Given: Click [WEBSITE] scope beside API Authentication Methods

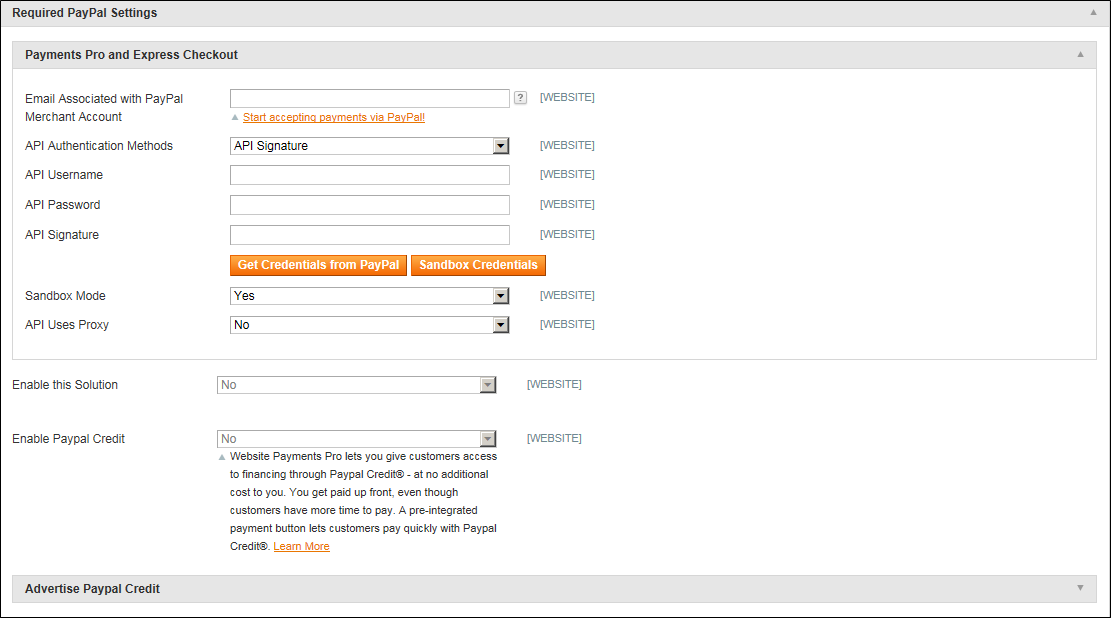Looking at the screenshot, I should 567,145.
